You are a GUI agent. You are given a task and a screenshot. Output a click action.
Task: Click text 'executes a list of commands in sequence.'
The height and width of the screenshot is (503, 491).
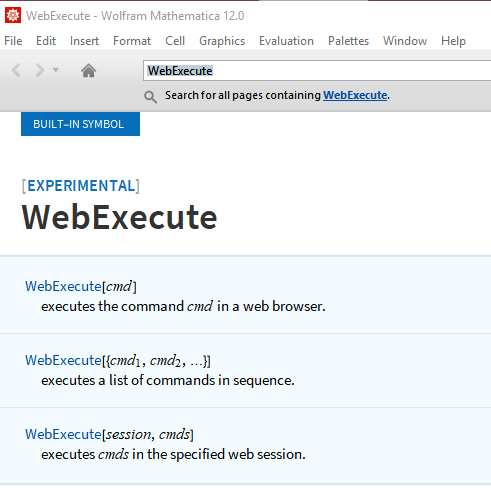pos(168,380)
